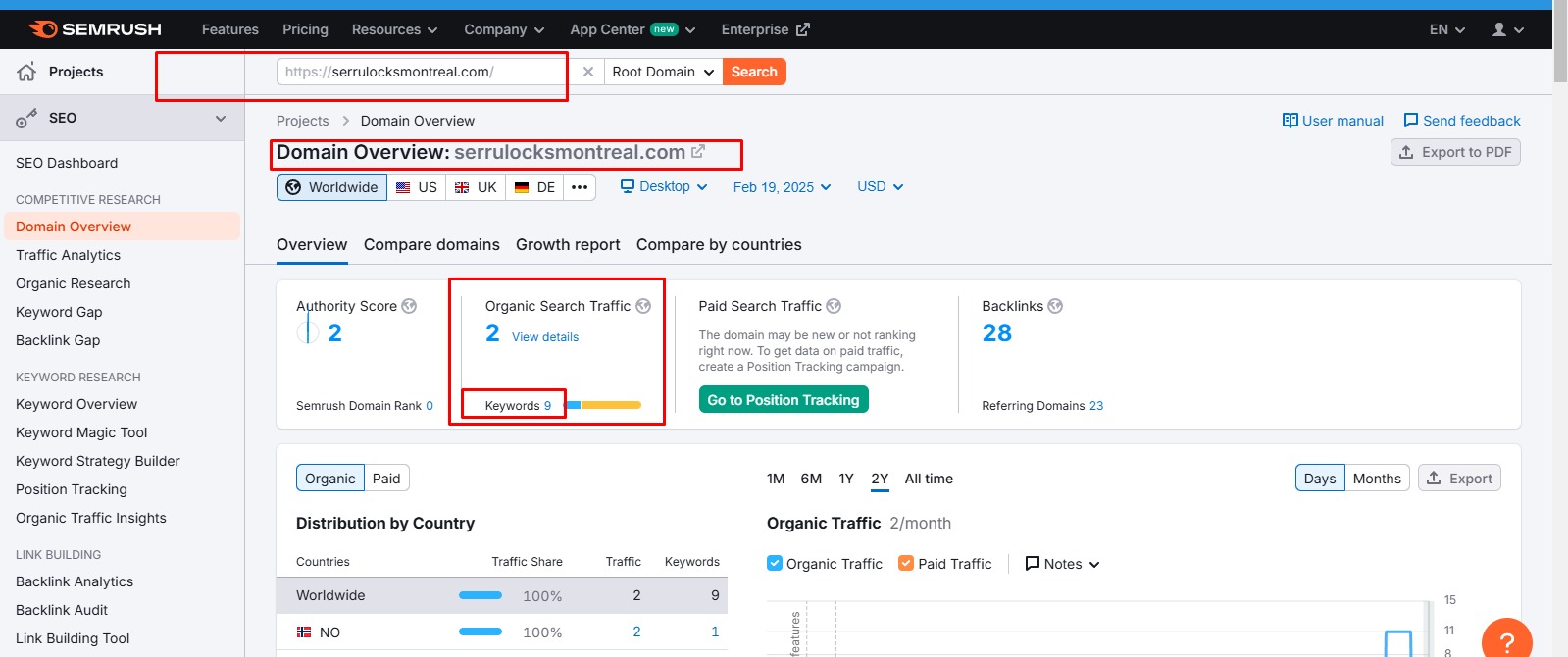Select Days chart granularity

1320,479
